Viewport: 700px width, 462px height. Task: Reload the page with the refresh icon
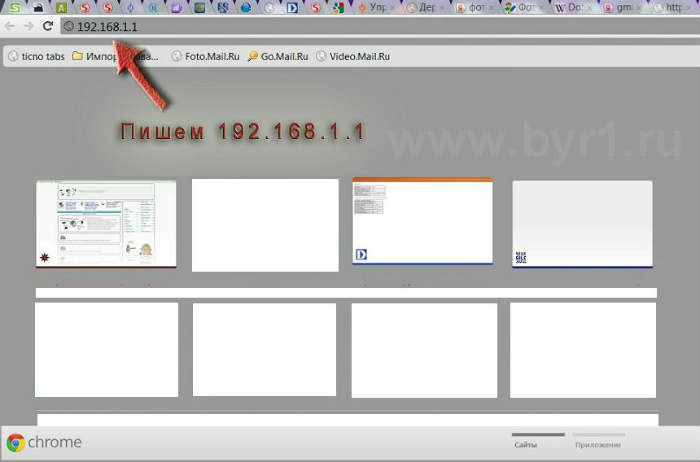click(x=48, y=26)
